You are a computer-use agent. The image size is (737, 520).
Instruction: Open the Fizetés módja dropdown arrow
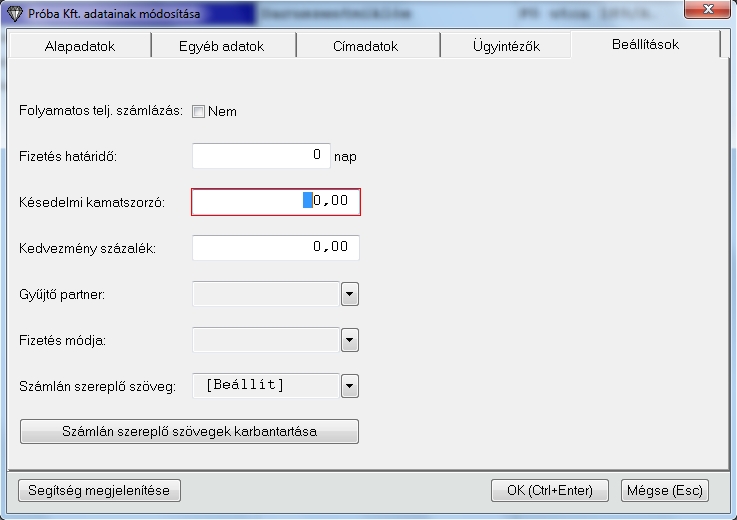point(350,340)
